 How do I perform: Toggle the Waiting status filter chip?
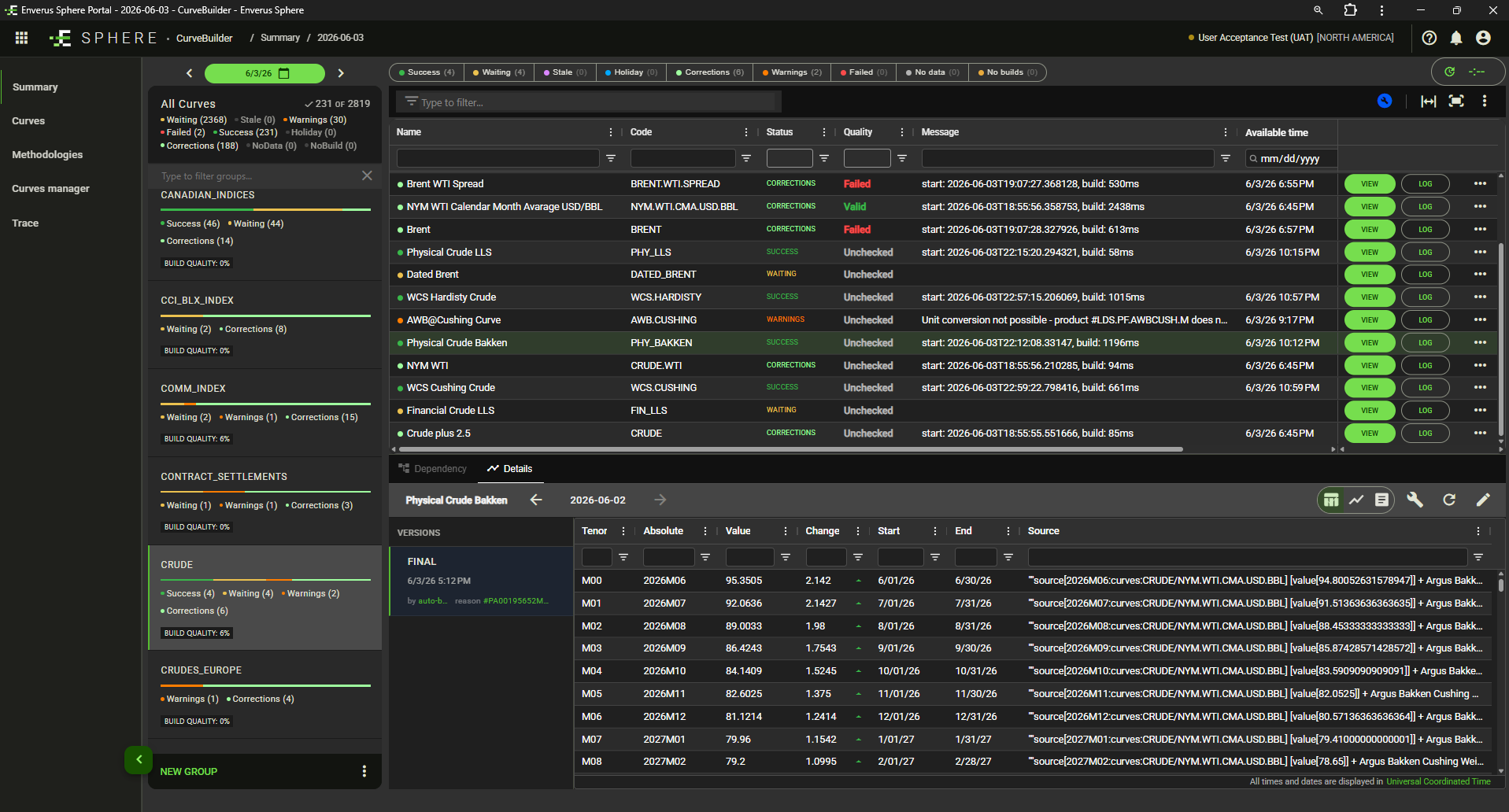pyautogui.click(x=499, y=72)
